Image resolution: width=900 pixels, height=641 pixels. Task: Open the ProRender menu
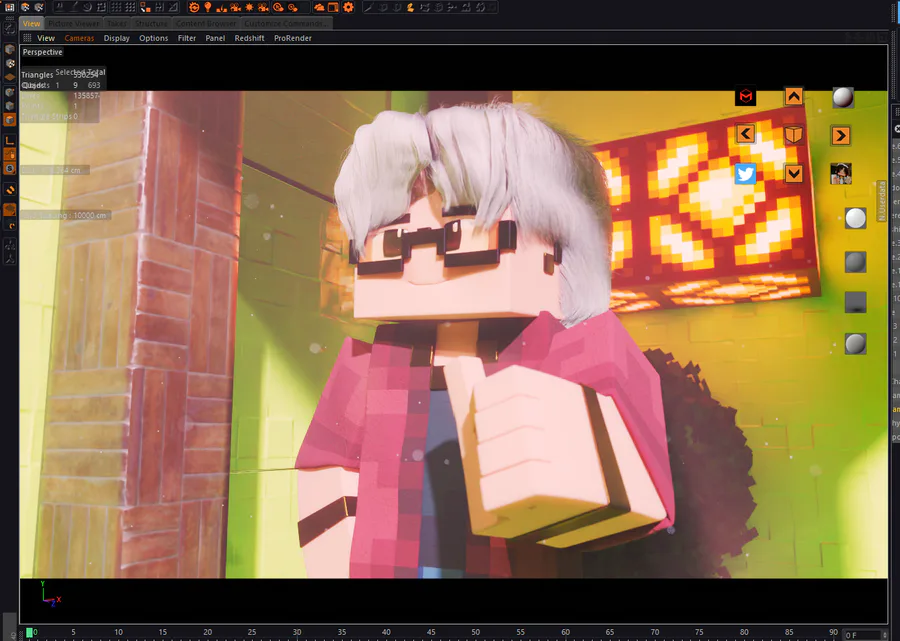[293, 38]
